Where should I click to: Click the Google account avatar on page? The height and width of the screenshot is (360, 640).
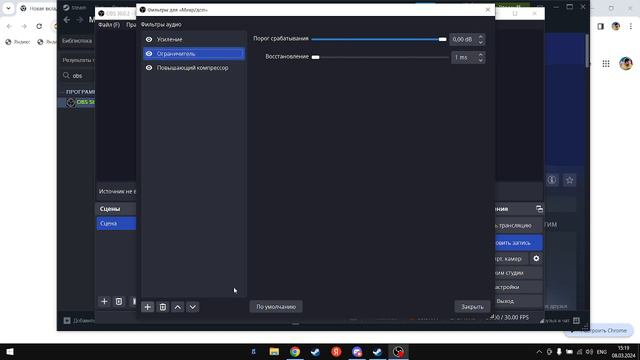(626, 64)
